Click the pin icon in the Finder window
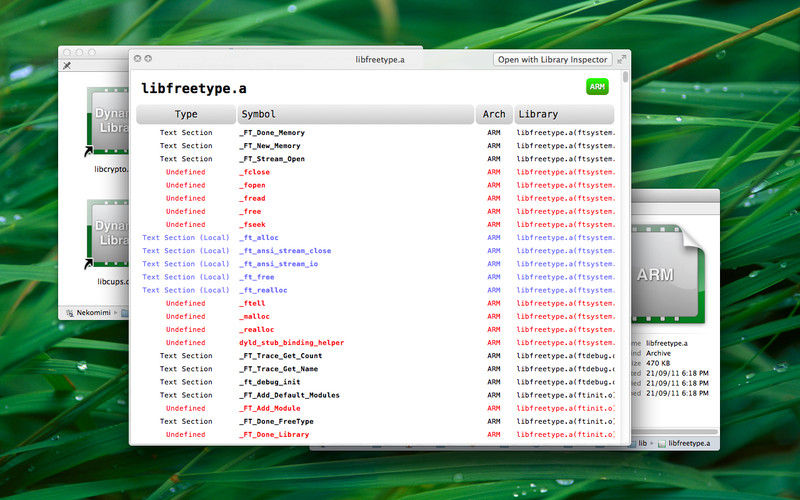Viewport: 800px width, 500px height. click(67, 66)
